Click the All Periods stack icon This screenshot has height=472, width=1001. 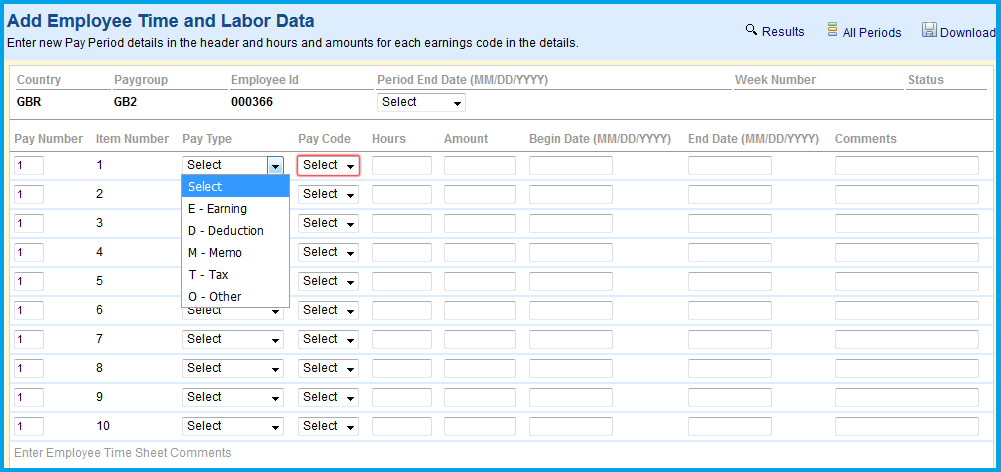point(832,30)
